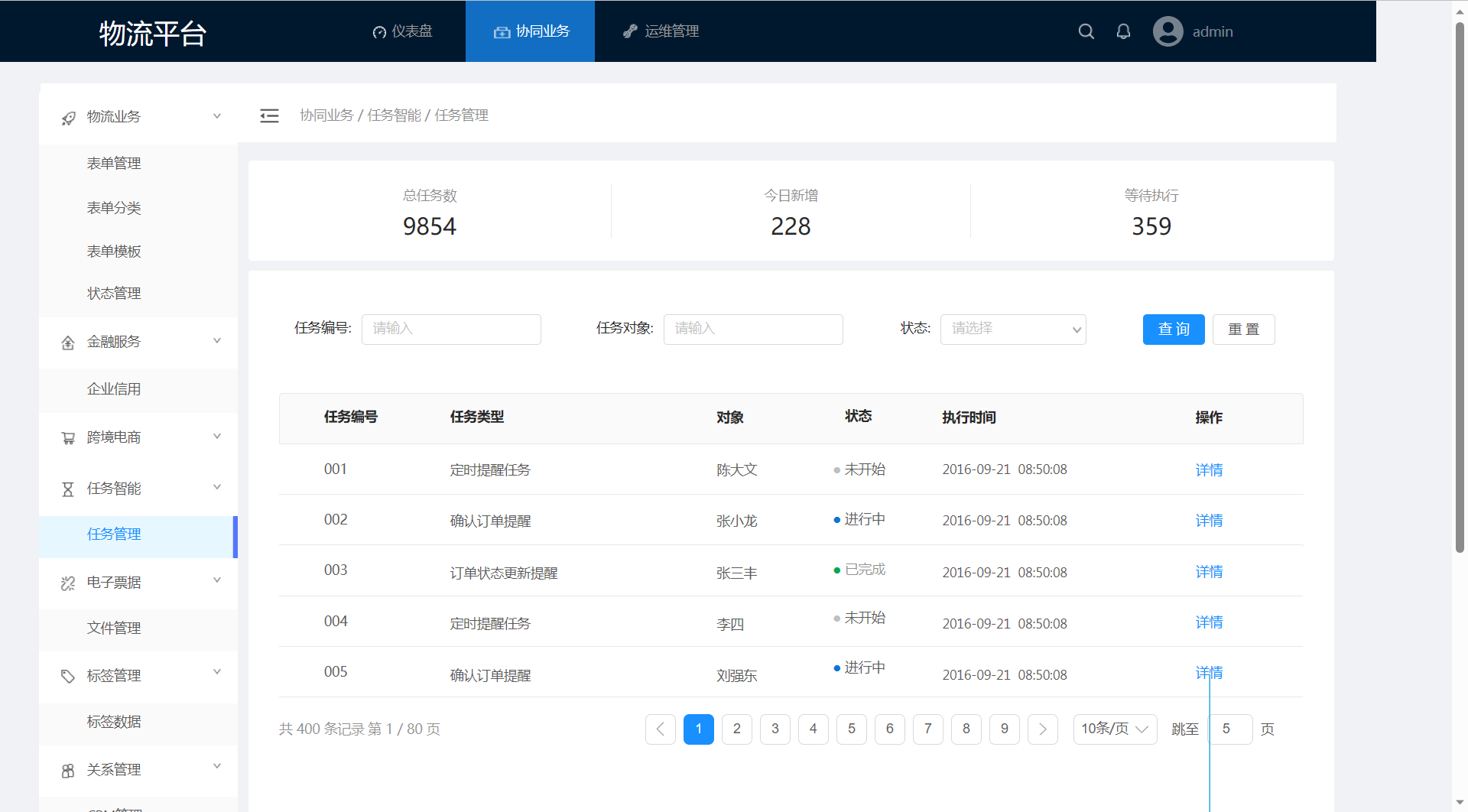Click the 跳至 page number input
Viewport: 1468px width, 812px height.
(1230, 729)
